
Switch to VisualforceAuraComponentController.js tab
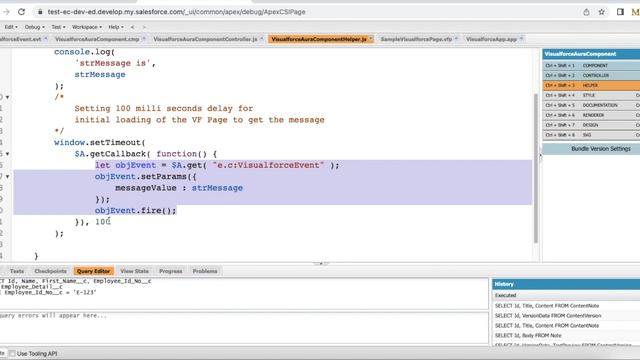click(x=205, y=39)
